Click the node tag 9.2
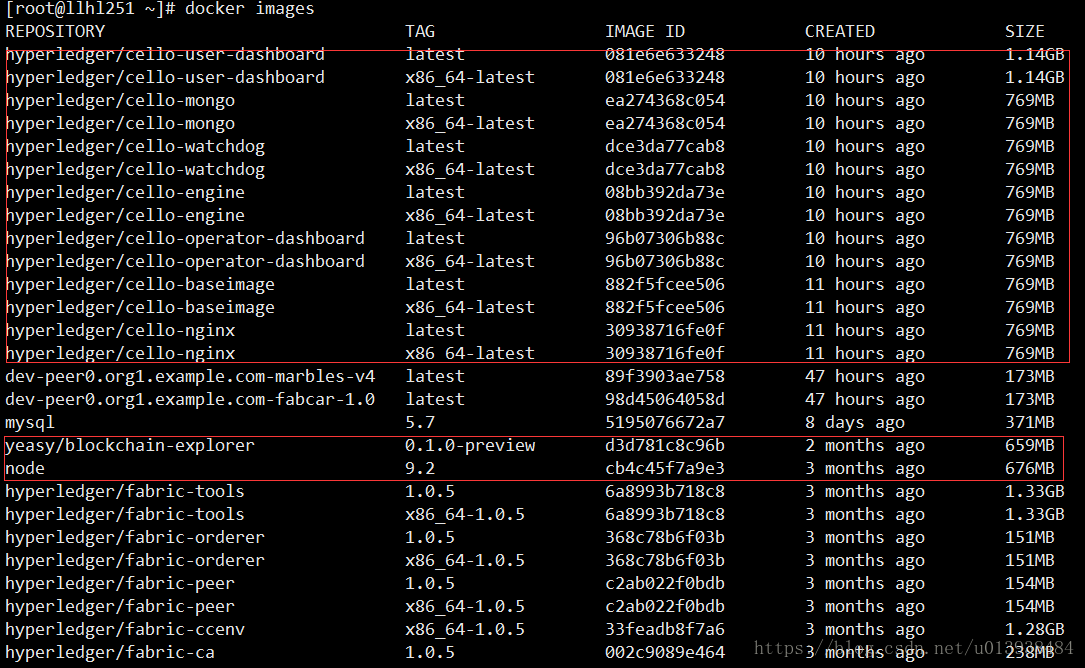Image resolution: width=1085 pixels, height=668 pixels. [420, 469]
